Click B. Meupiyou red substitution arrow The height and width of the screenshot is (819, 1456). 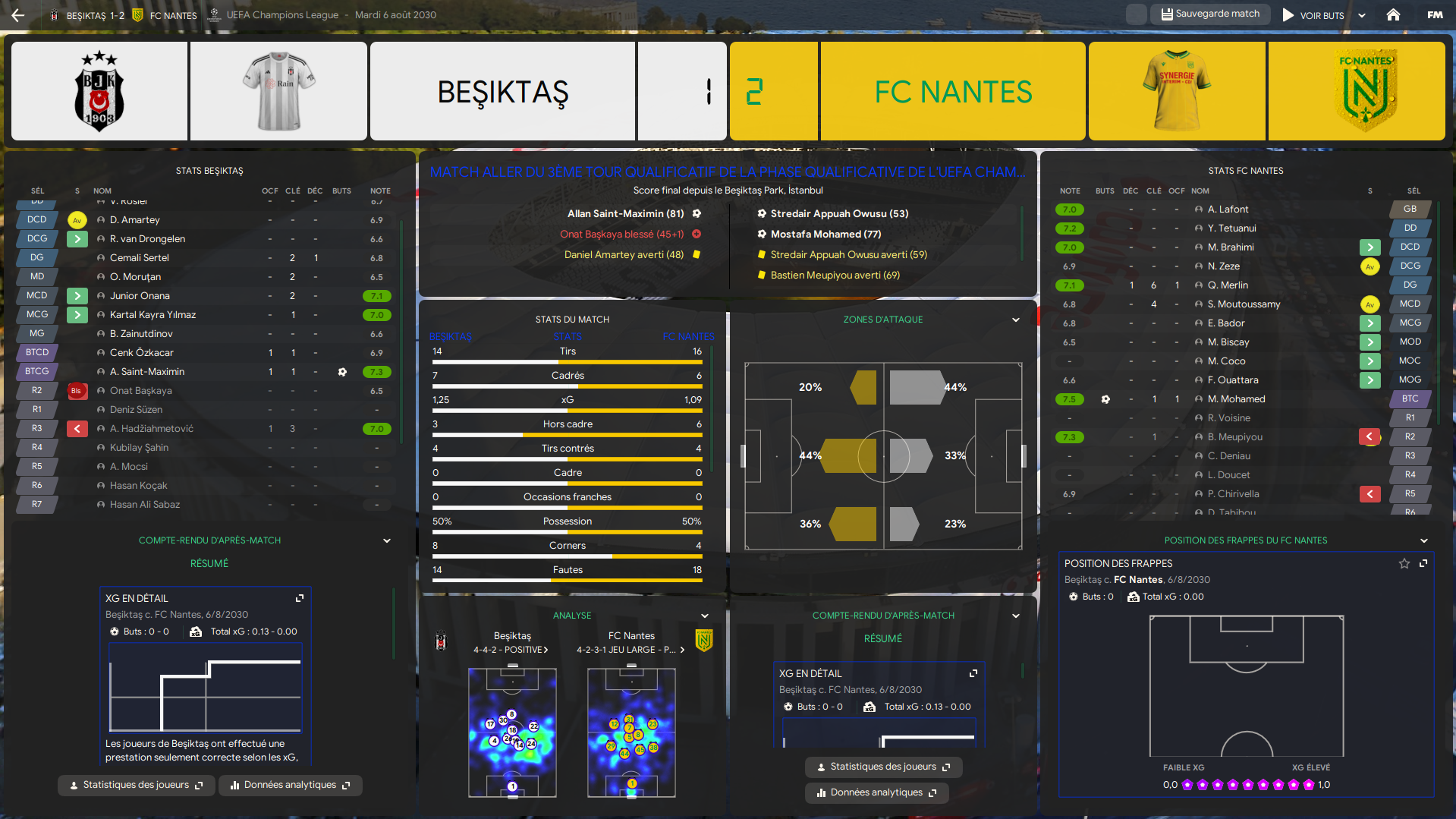1370,436
